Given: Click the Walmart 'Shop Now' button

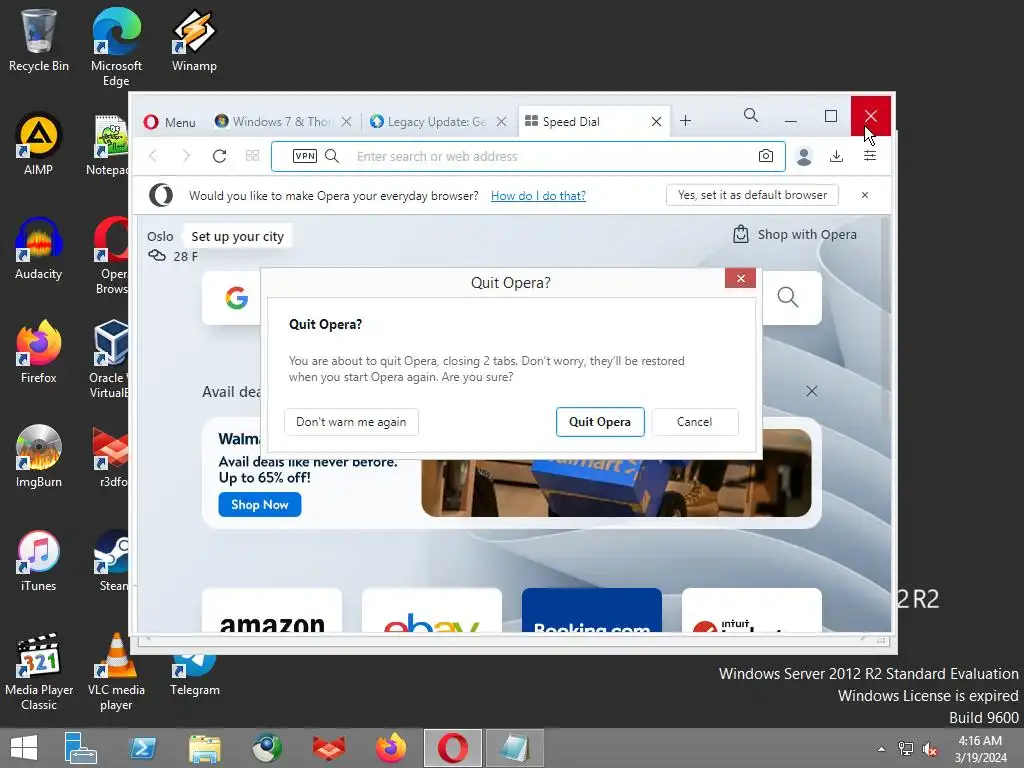Looking at the screenshot, I should [x=259, y=505].
